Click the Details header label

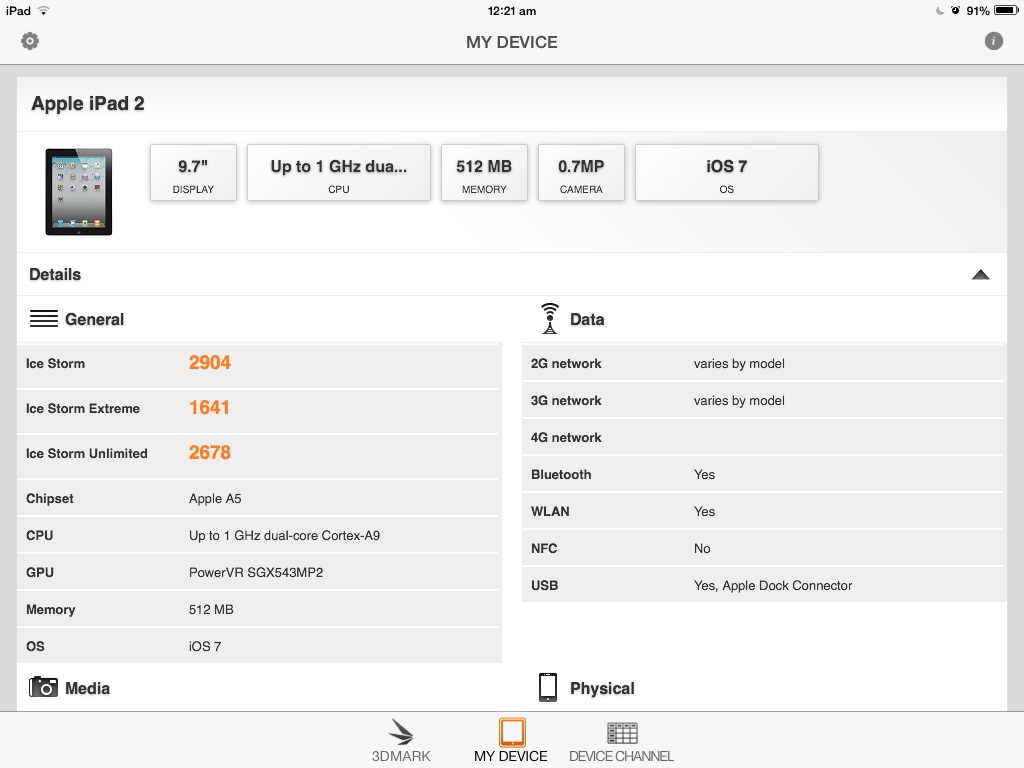pos(55,274)
